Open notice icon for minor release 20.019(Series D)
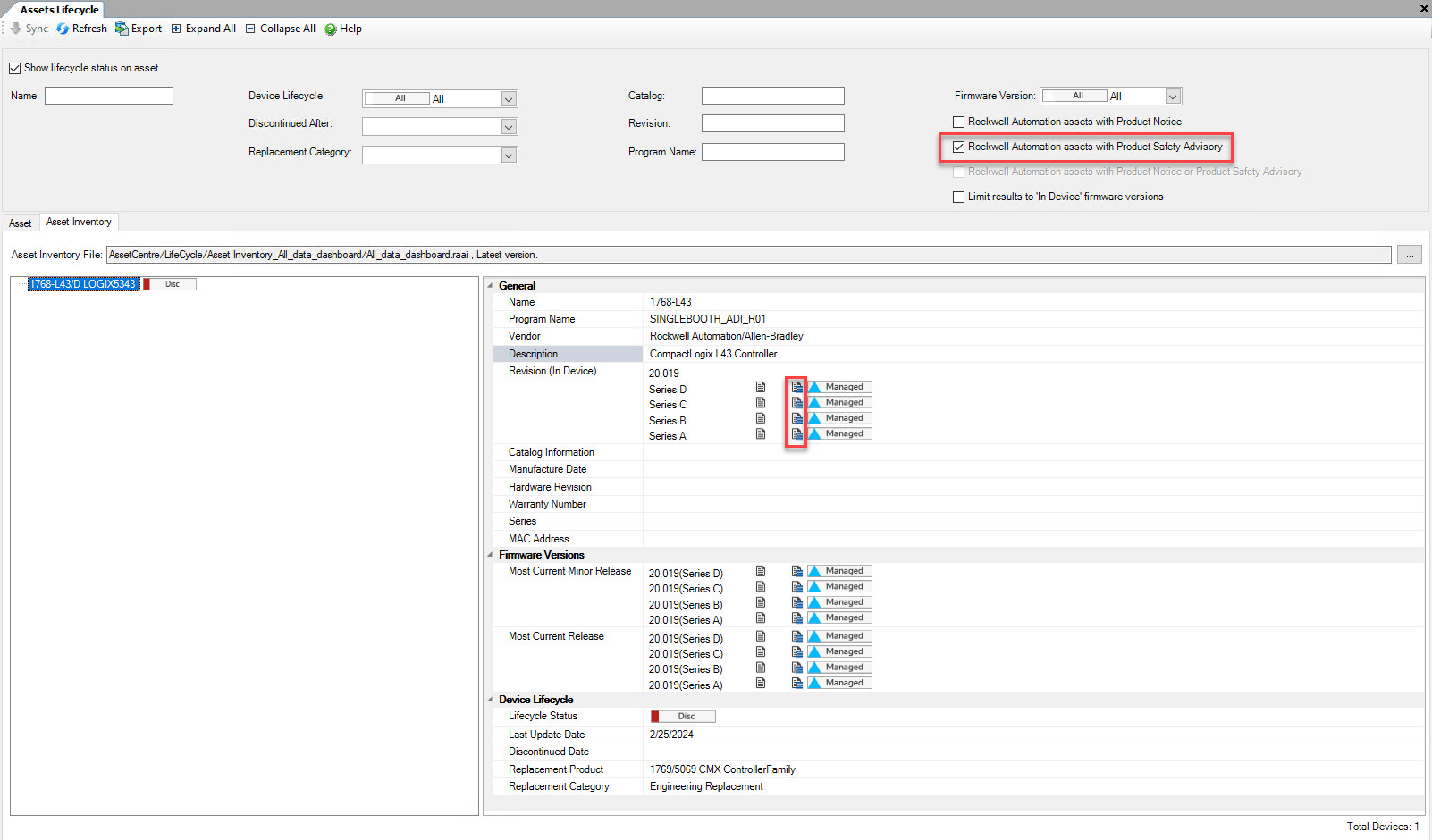The image size is (1432, 840). point(761,571)
